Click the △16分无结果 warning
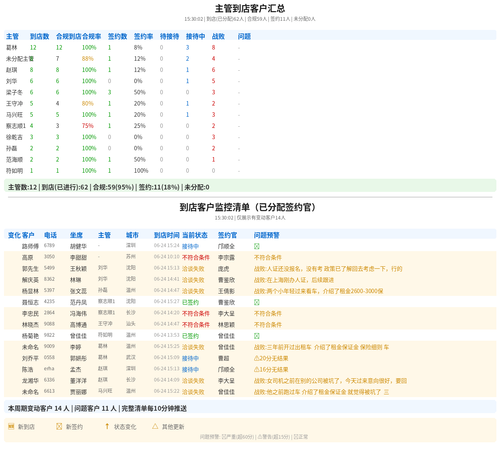 (x=271, y=370)
